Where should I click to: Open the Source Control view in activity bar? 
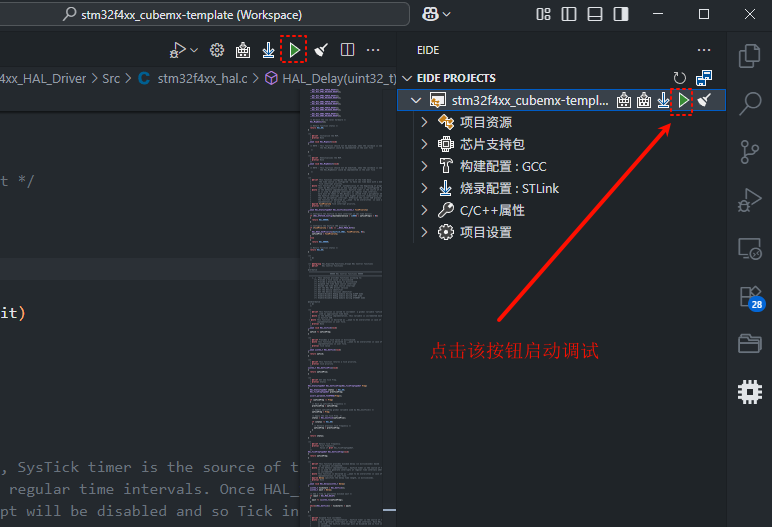tap(749, 151)
